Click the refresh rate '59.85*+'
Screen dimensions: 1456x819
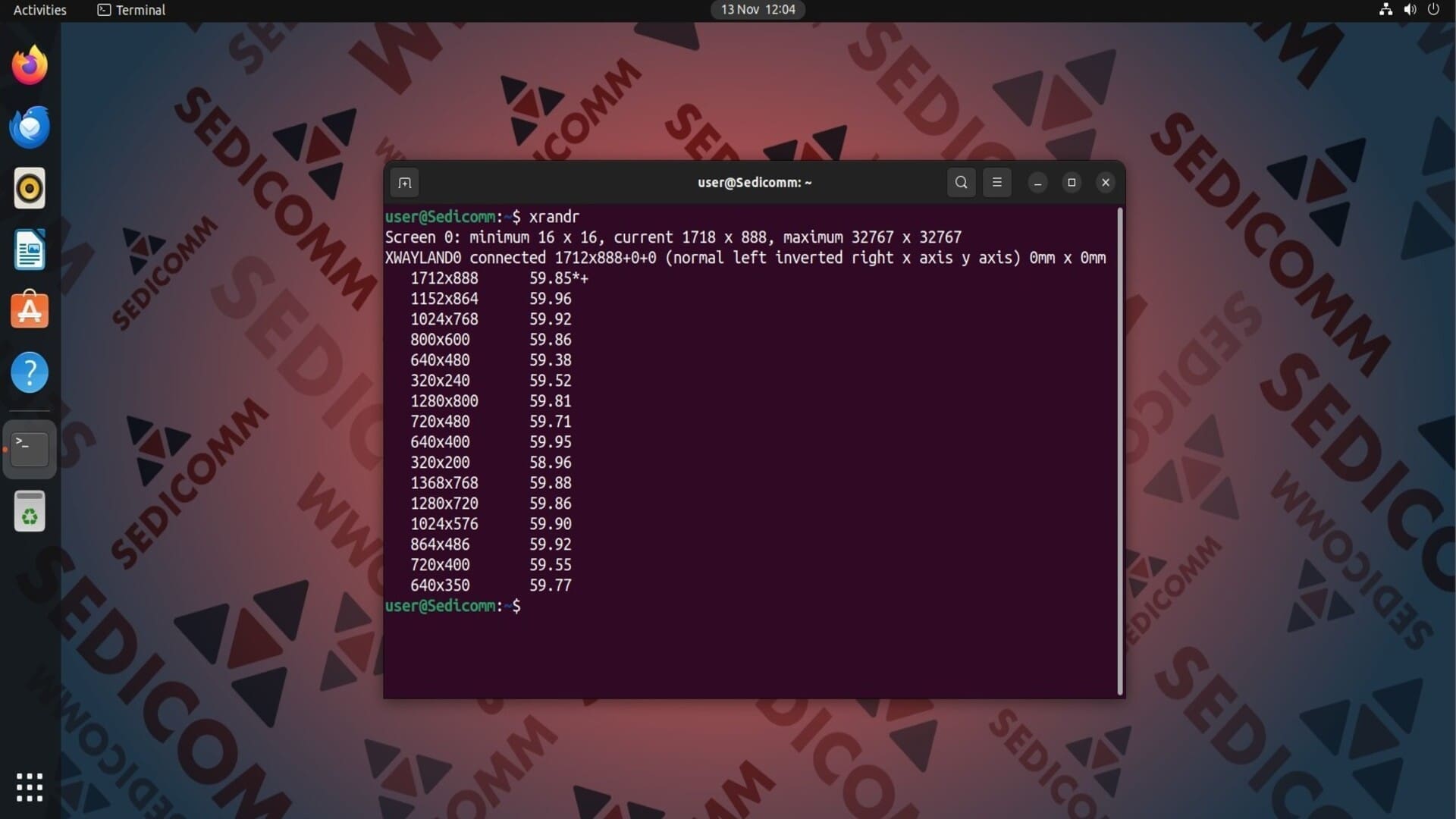559,278
